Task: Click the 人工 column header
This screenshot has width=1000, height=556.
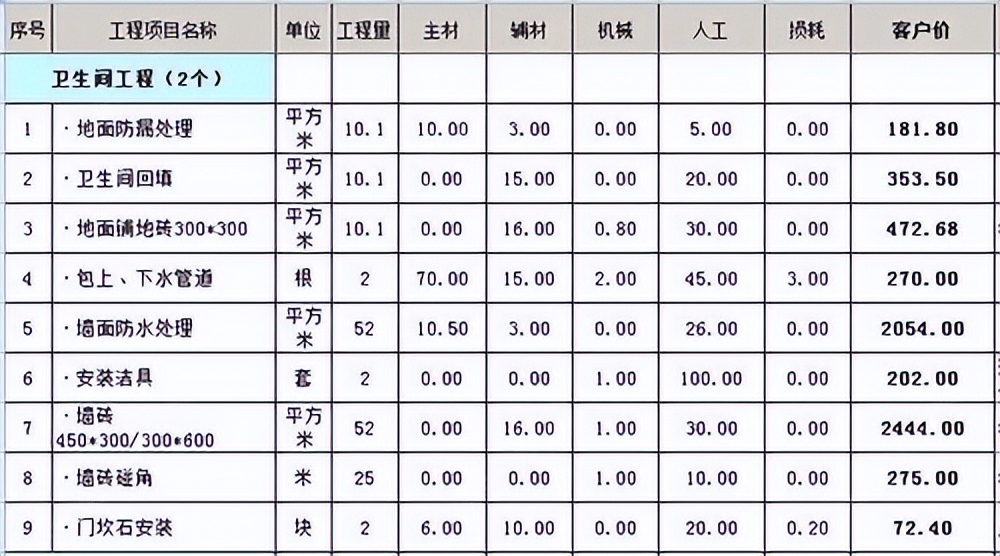Action: [x=710, y=31]
